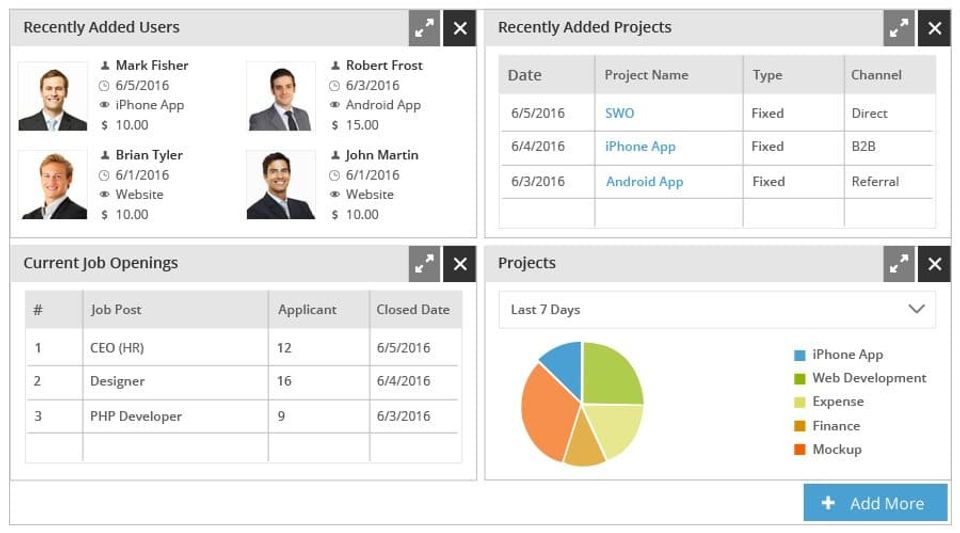This screenshot has width=960, height=533.
Task: Close the Projects chart panel
Action: (935, 264)
